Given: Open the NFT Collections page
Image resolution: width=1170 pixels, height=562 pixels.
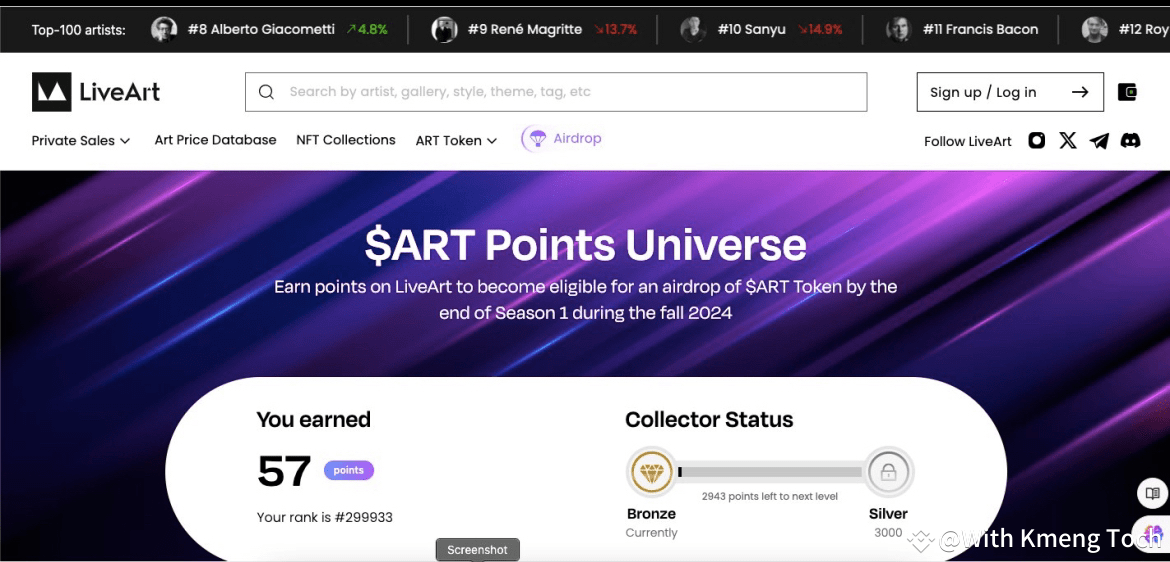Looking at the screenshot, I should [345, 140].
